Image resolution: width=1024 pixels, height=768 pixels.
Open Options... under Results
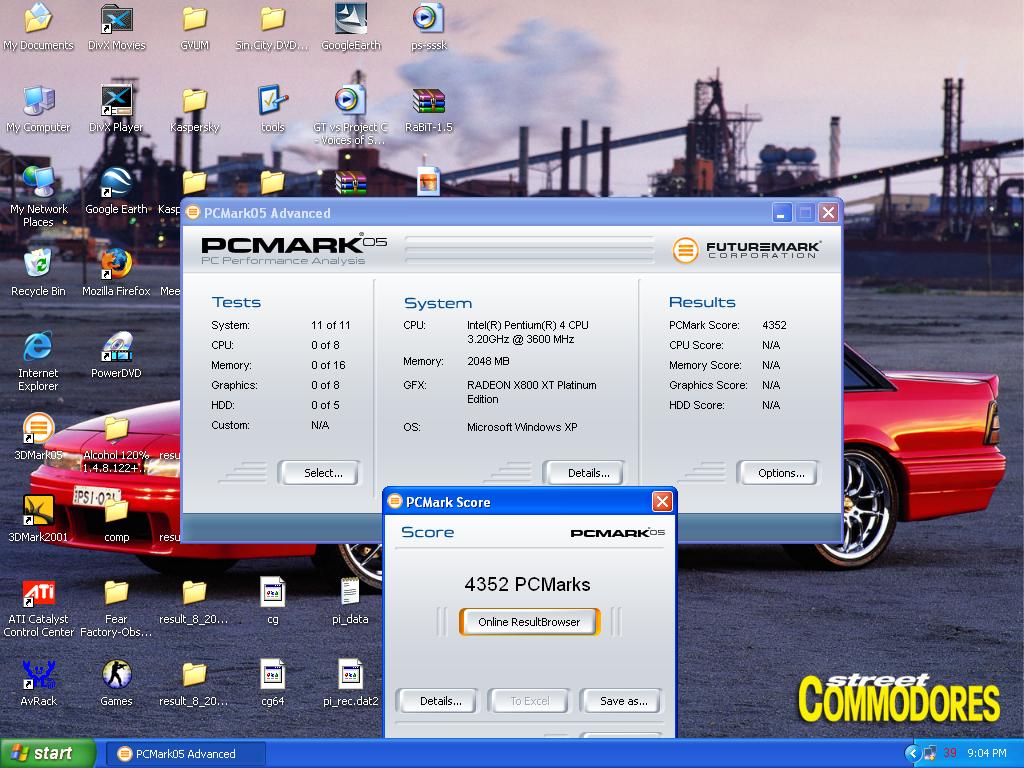pyautogui.click(x=777, y=473)
